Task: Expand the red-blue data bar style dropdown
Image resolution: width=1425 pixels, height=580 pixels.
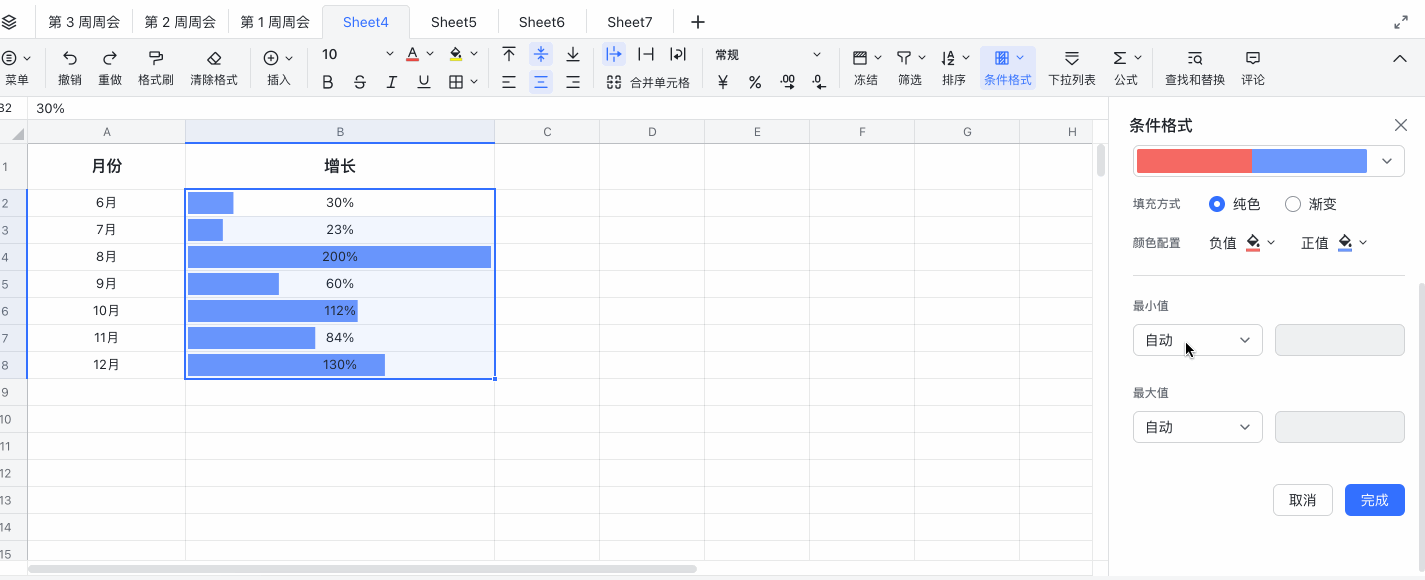Action: pos(1386,161)
